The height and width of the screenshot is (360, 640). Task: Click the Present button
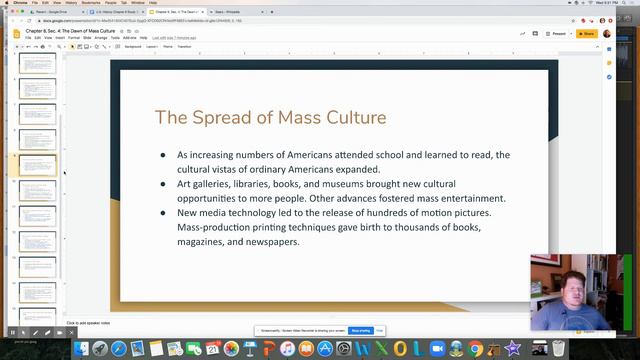[556, 34]
